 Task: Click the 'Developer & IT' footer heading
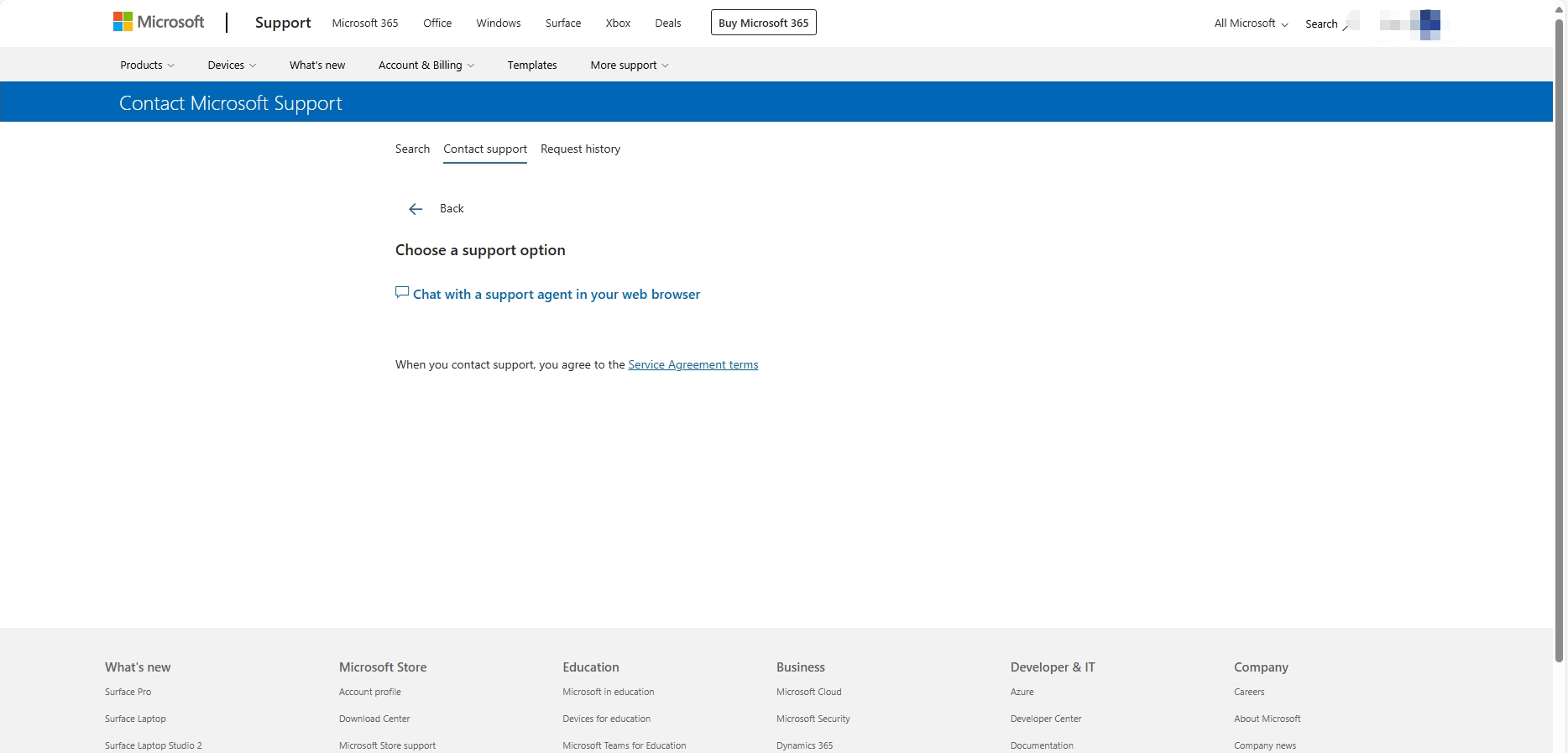pyautogui.click(x=1053, y=667)
